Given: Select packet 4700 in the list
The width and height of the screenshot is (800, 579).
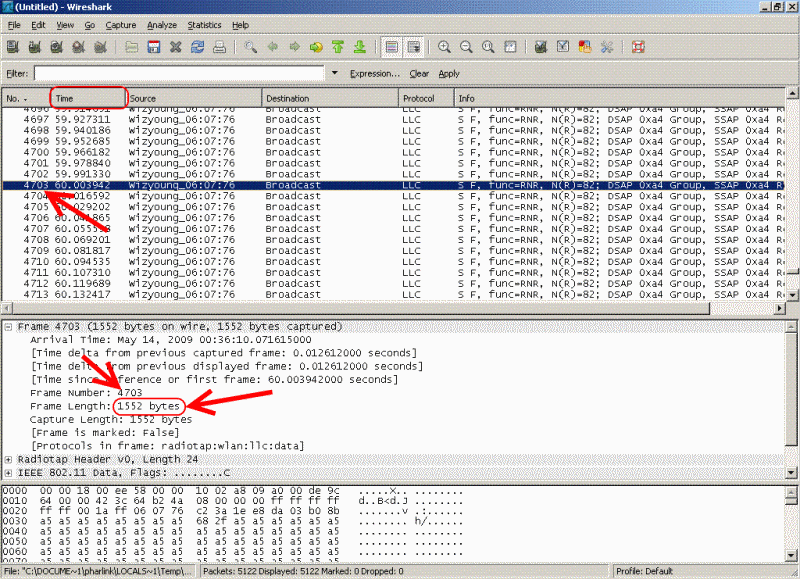Looking at the screenshot, I should pyautogui.click(x=393, y=152).
